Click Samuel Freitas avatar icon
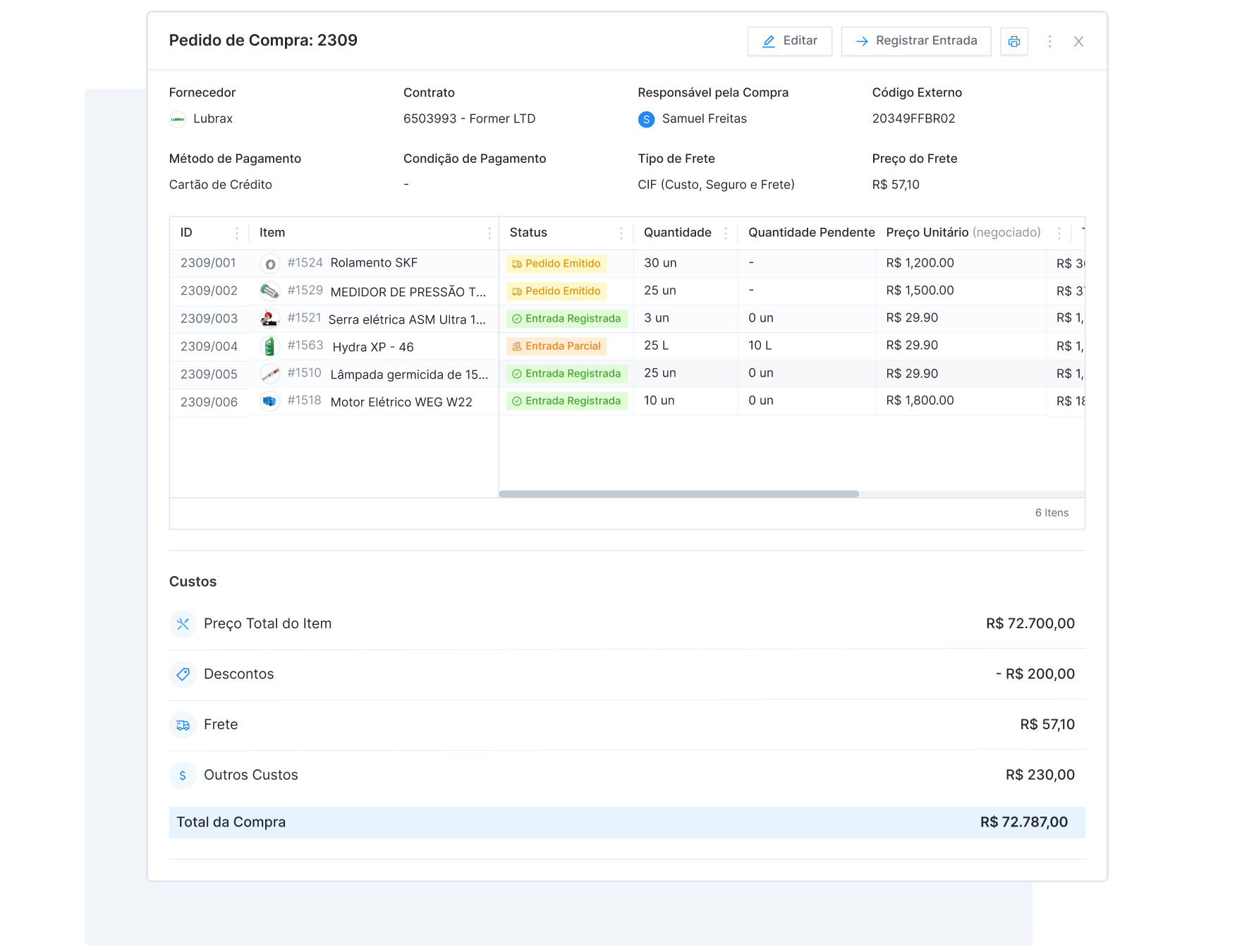The image size is (1242, 952). point(646,119)
